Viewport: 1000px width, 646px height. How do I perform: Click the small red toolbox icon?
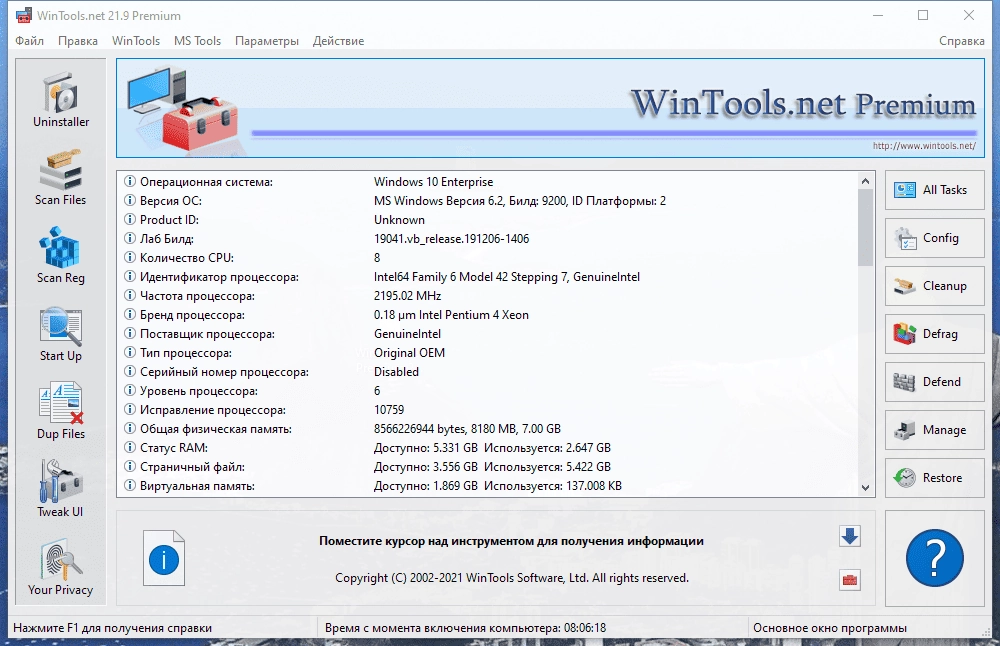849,580
